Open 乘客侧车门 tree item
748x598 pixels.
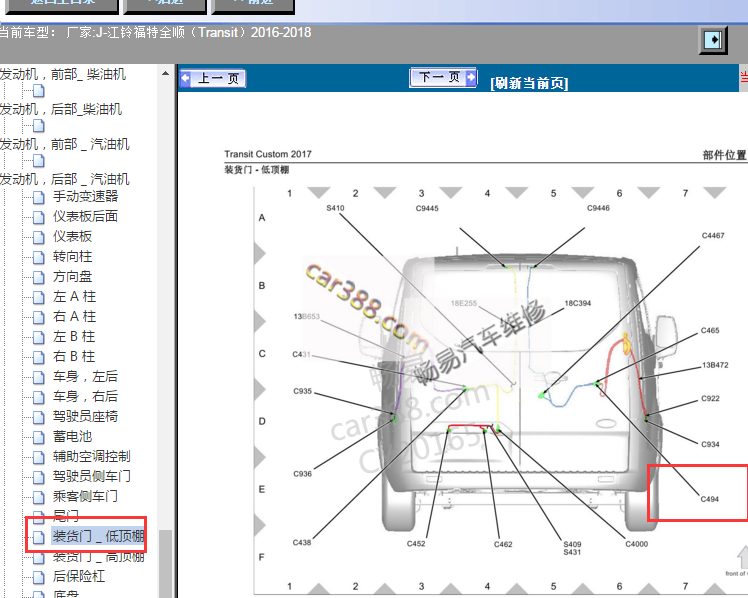[85, 497]
